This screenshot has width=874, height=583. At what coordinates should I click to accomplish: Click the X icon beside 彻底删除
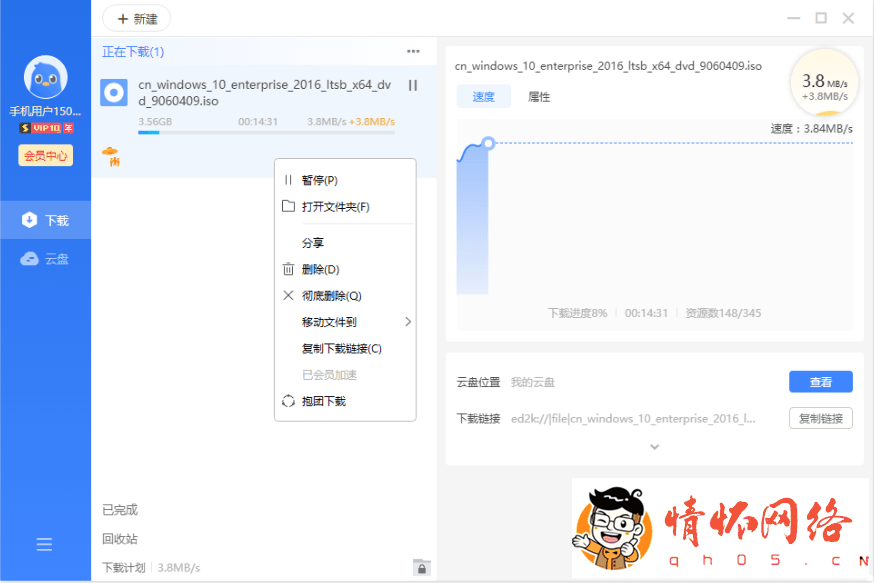pyautogui.click(x=288, y=295)
